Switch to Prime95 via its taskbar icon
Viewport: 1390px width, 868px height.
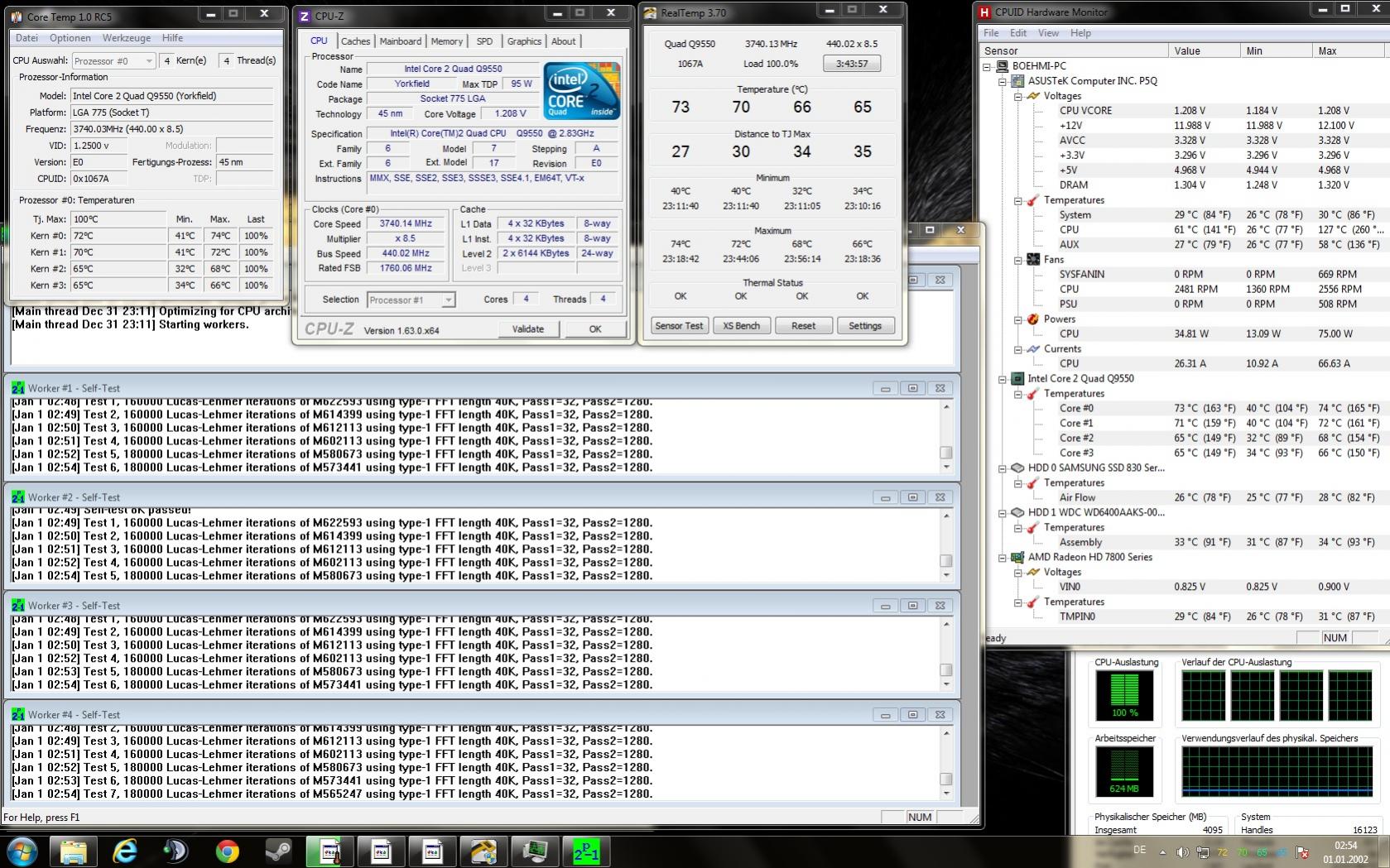click(x=586, y=851)
